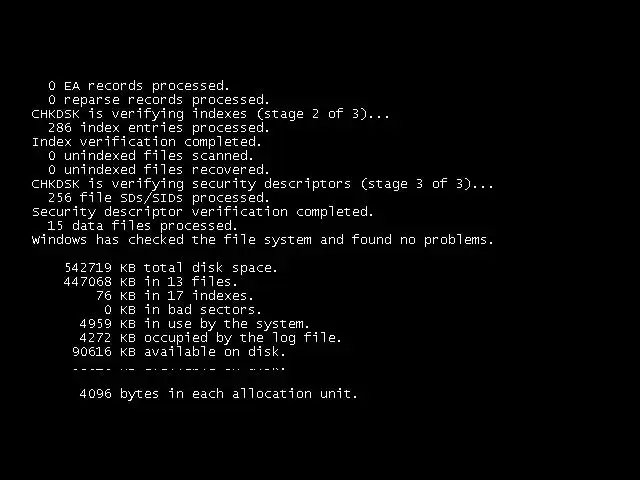Click '76 KB in 17 indexes' line
The width and height of the screenshot is (640, 480).
tap(175, 296)
